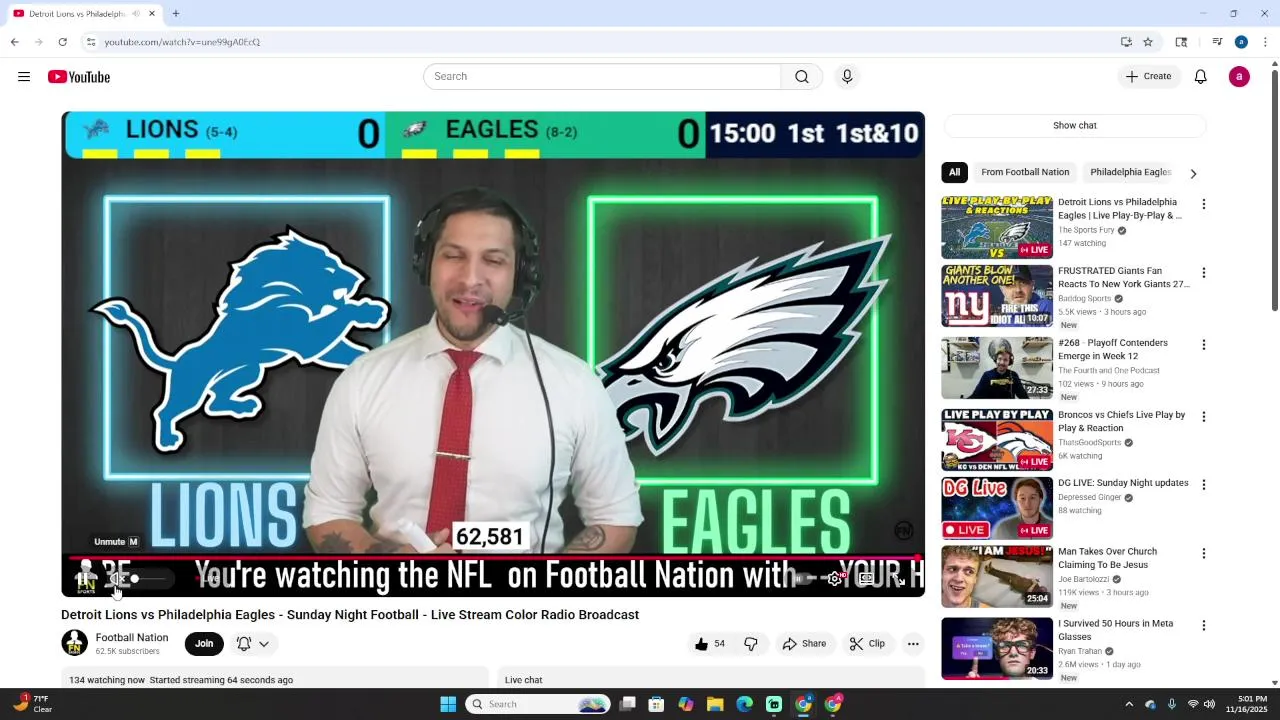Image resolution: width=1280 pixels, height=720 pixels.
Task: Show more filter chips with right arrow
Action: coord(1193,173)
